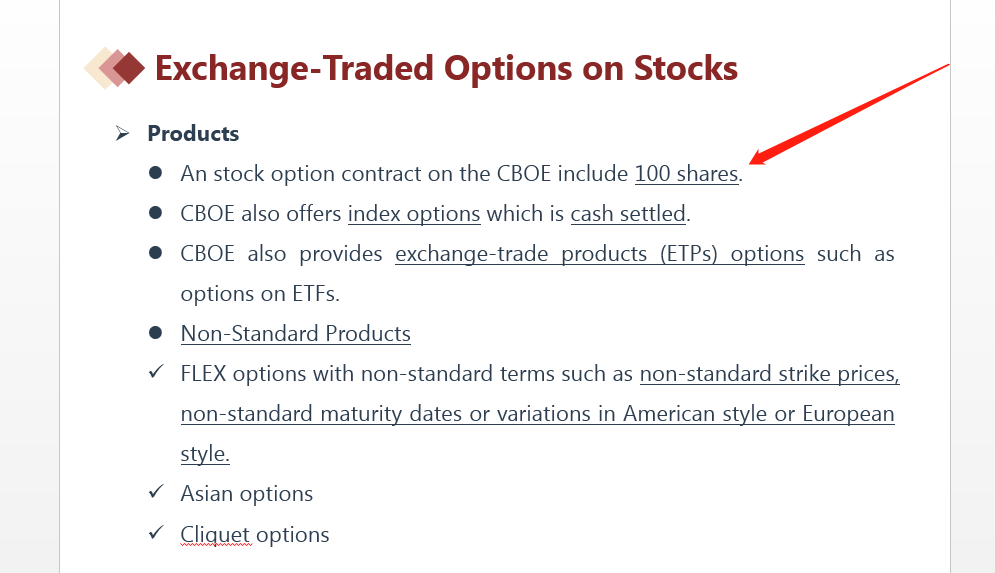Click the 'Asian options' text
The width and height of the screenshot is (995, 573).
pyautogui.click(x=246, y=493)
